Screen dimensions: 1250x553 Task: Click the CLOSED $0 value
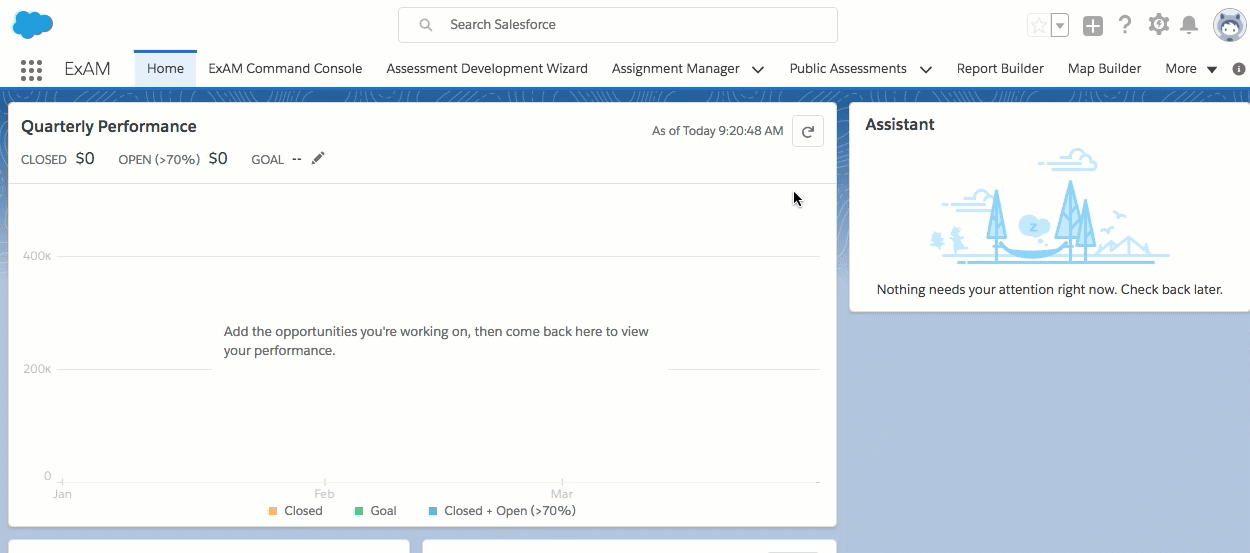click(85, 158)
